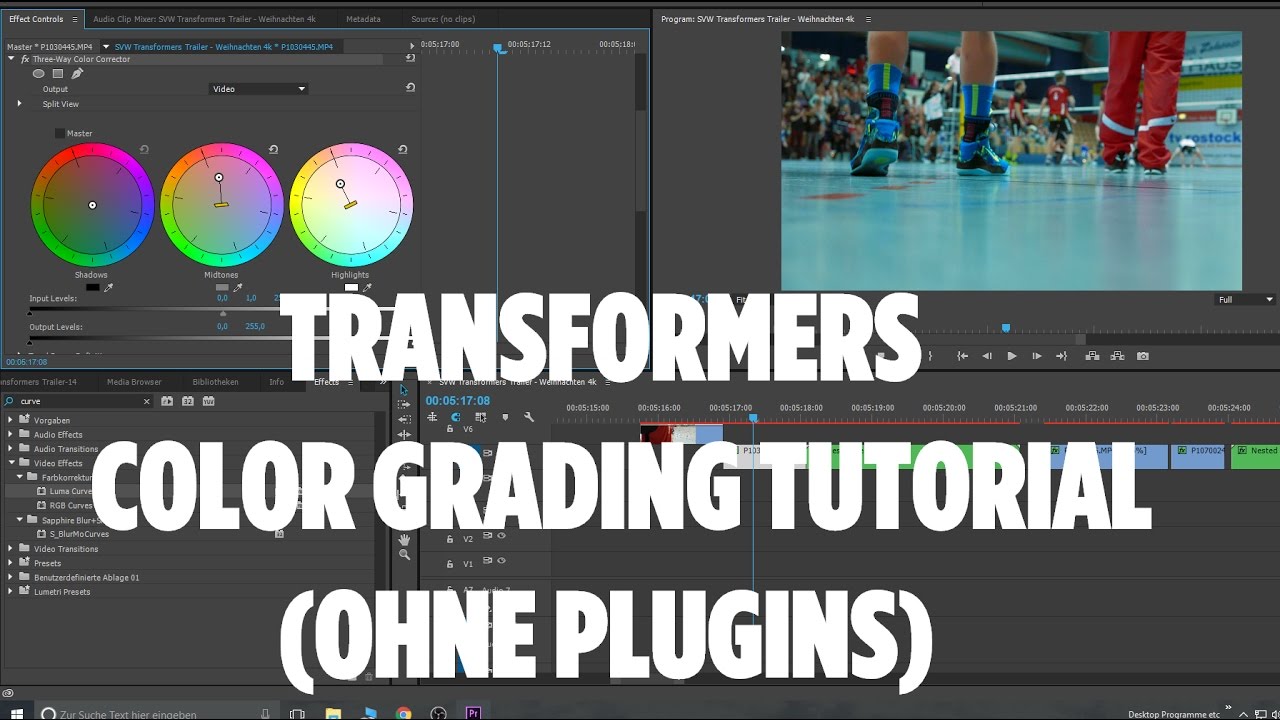Screen dimensions: 1280x720
Task: Clear the curve search field
Action: click(x=147, y=401)
